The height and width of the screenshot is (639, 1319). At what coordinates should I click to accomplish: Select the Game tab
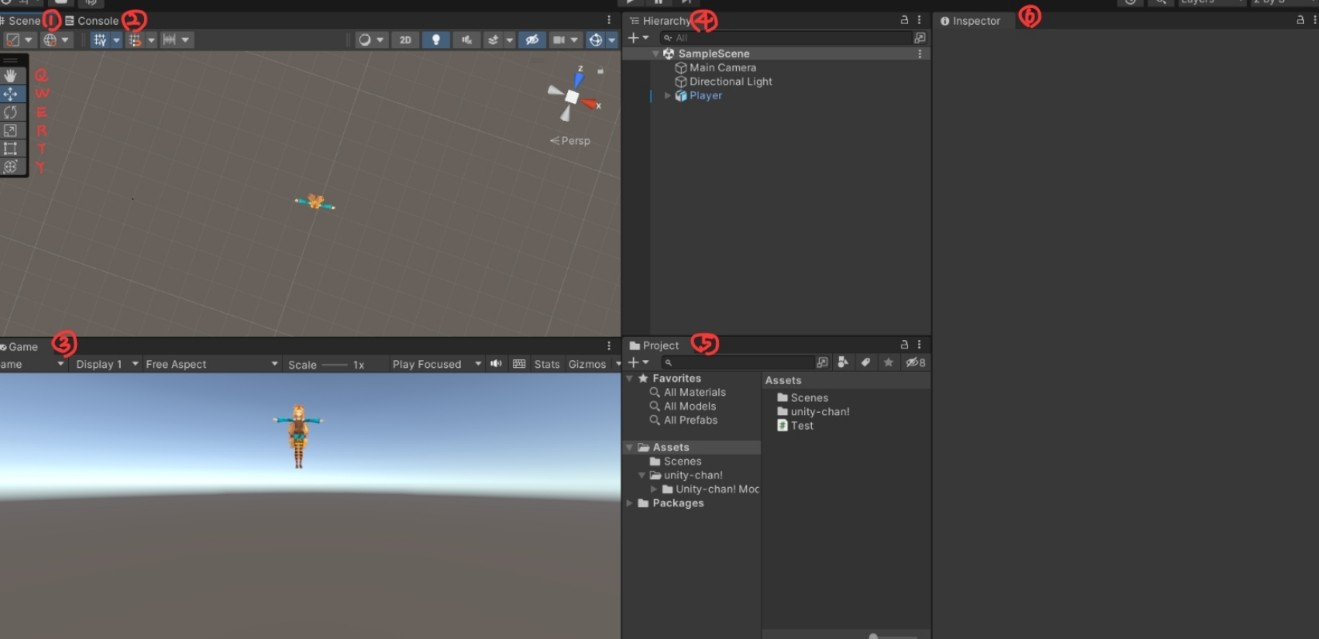pyautogui.click(x=20, y=347)
